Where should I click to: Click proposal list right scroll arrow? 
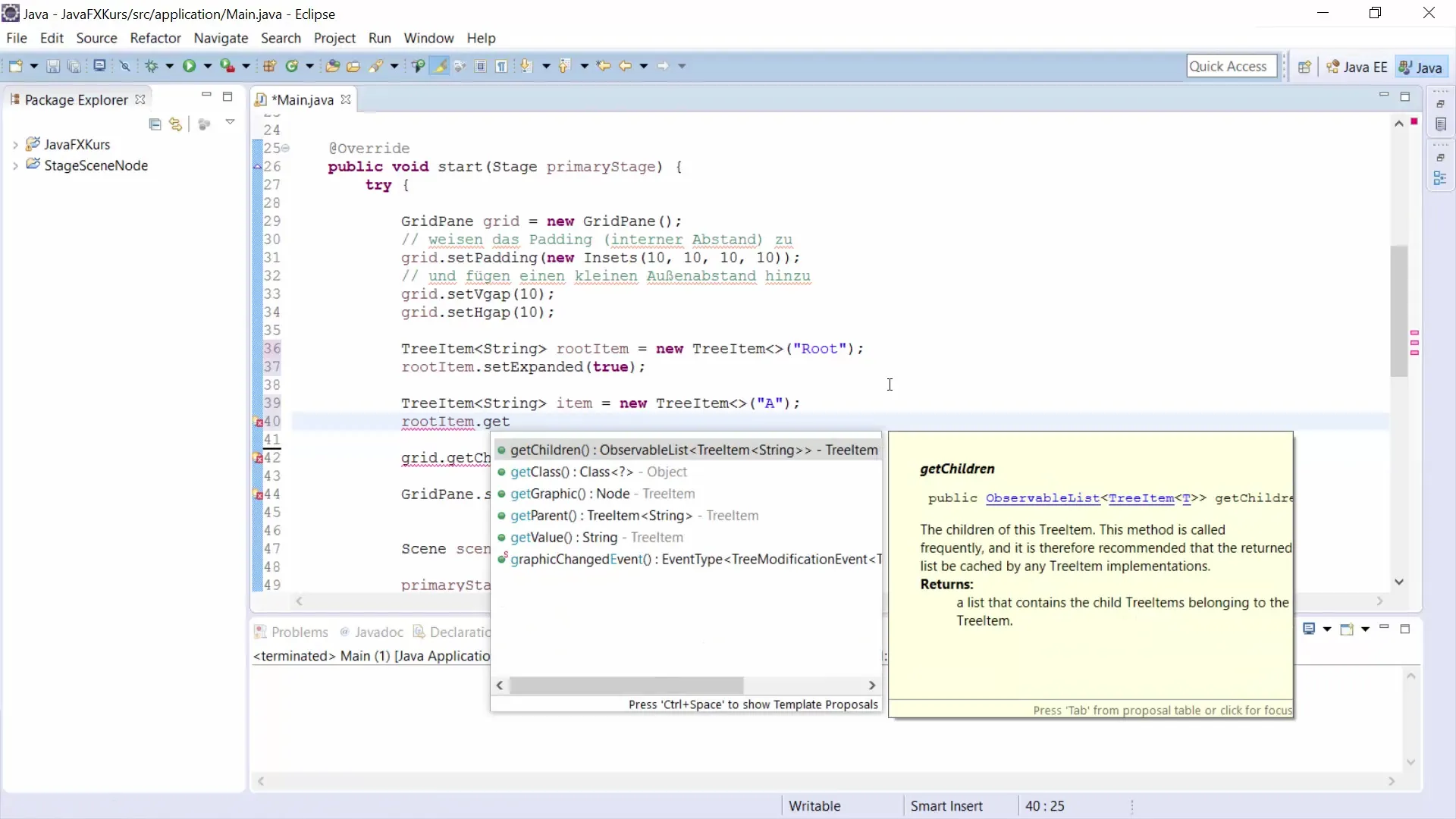tap(872, 686)
